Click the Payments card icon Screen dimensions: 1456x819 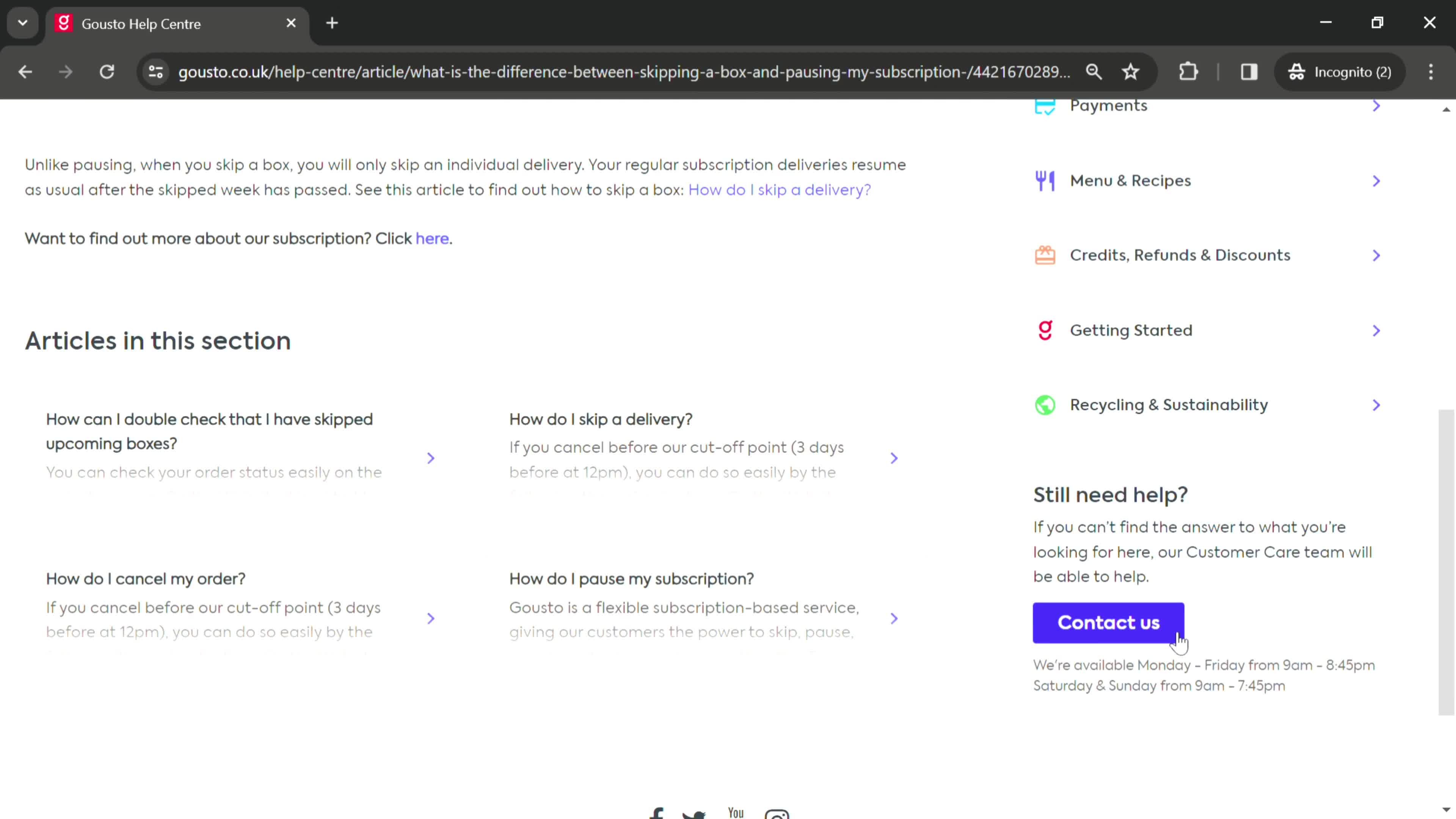click(1045, 107)
